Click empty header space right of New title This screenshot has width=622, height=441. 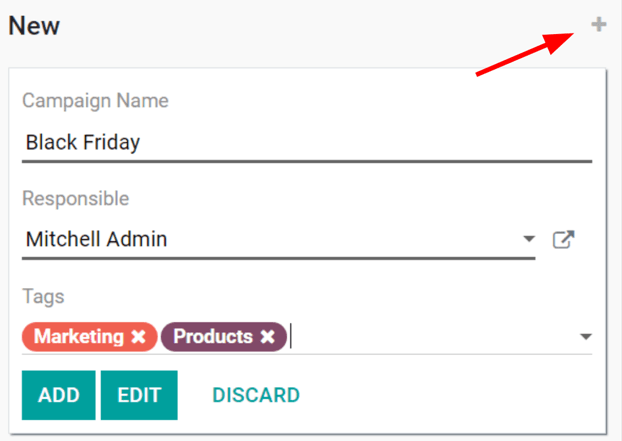pyautogui.click(x=300, y=26)
